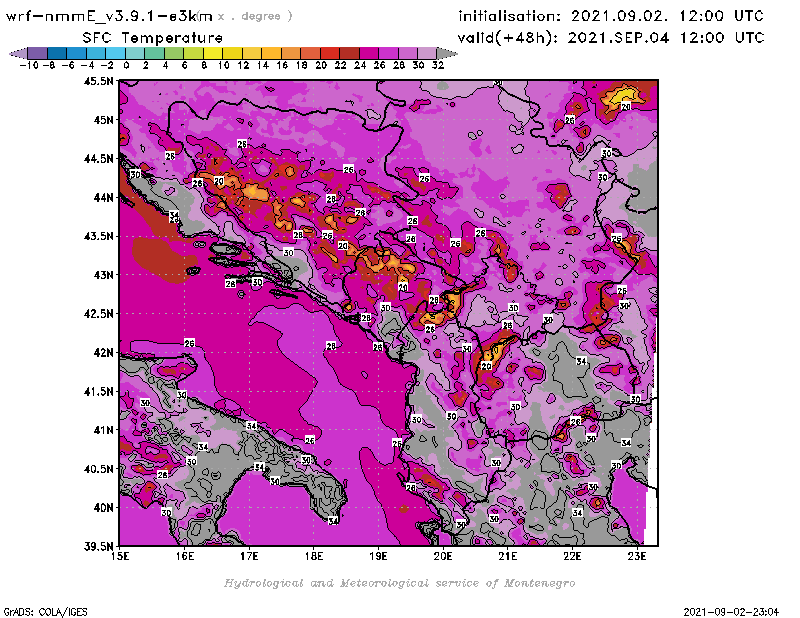
Task: Click the '17E' longitude label
Action: pos(249,556)
